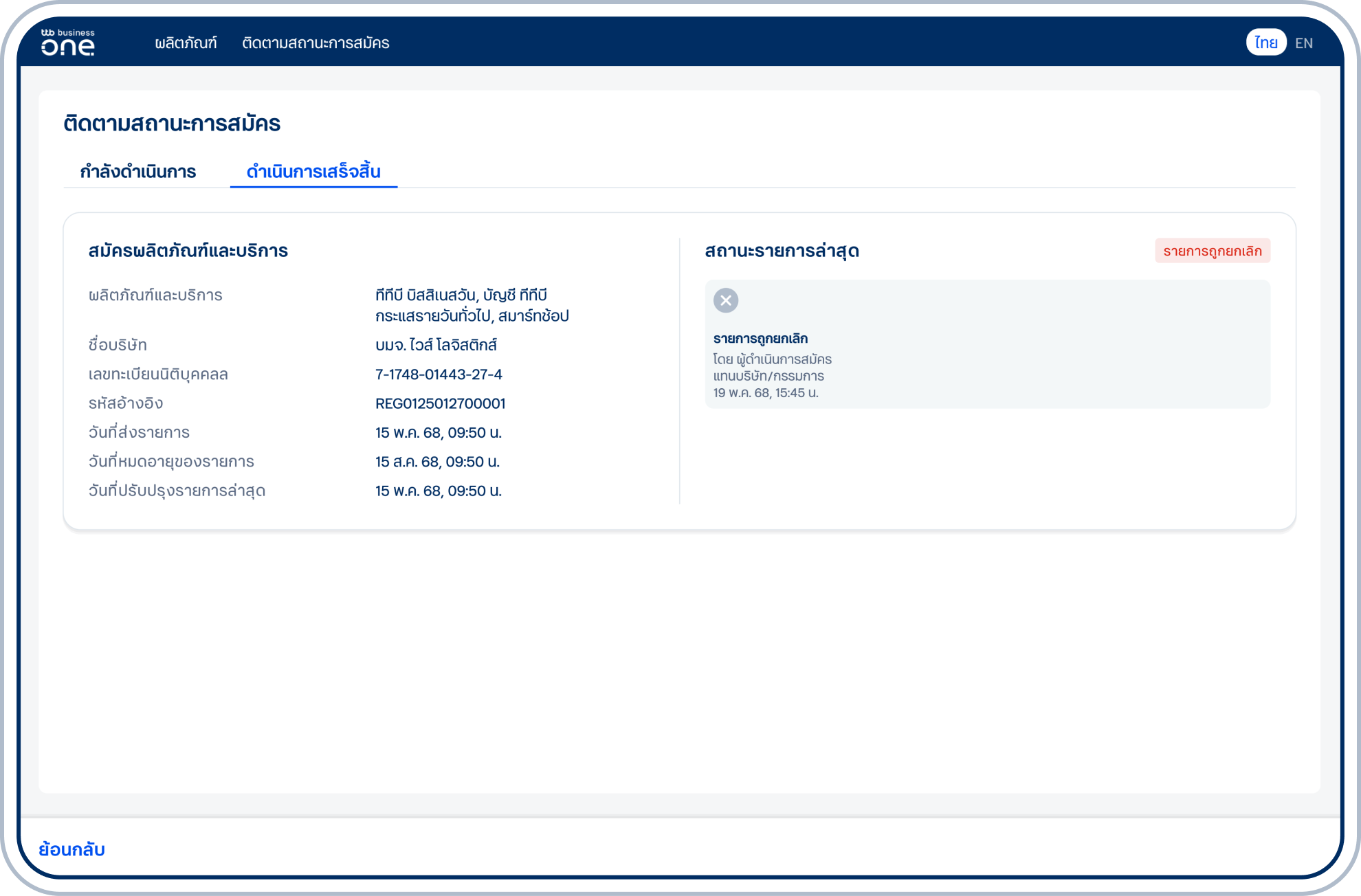Click the bold รายการถูกยกเลิก title in status card
Image resolution: width=1361 pixels, height=896 pixels.
[760, 338]
